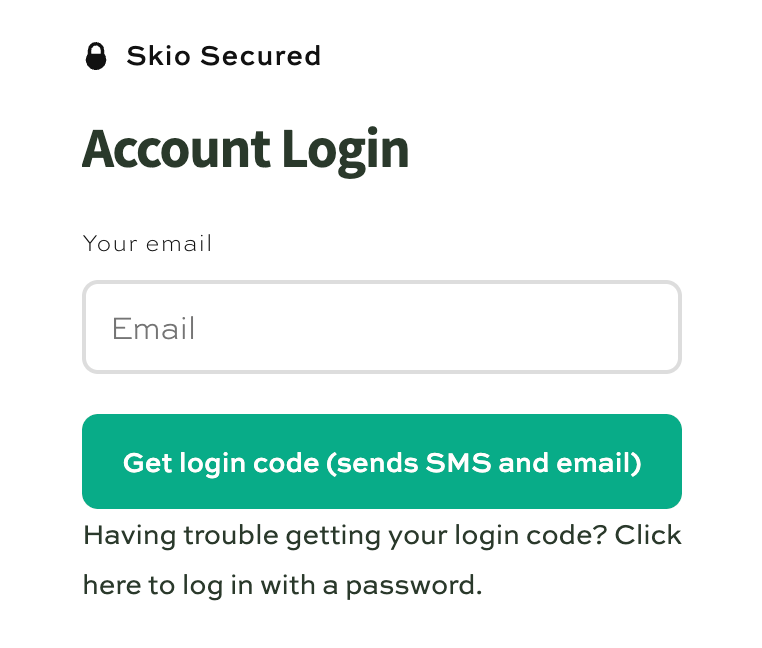Click the word Login in the heading
Viewport: 762px width, 648px height.
tap(346, 150)
